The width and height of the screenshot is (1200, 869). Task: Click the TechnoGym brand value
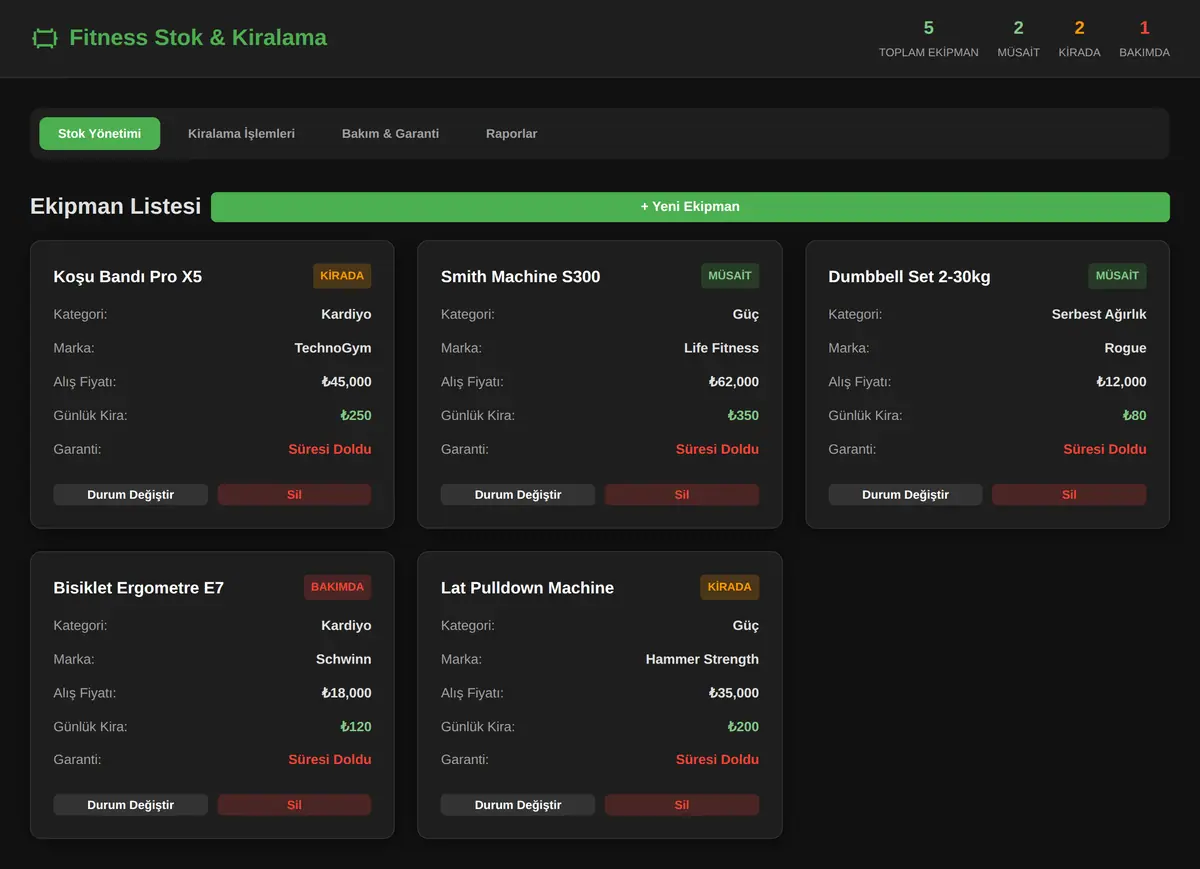pos(333,348)
